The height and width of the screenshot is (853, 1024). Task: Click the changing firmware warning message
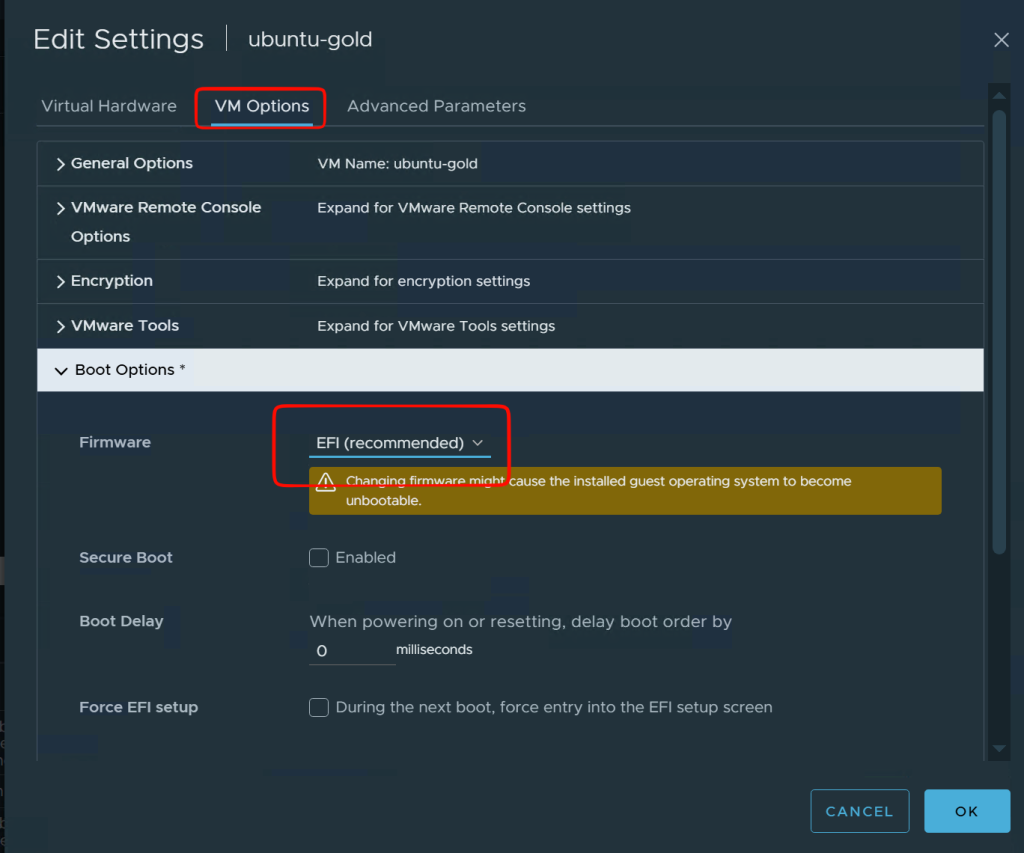click(x=598, y=491)
